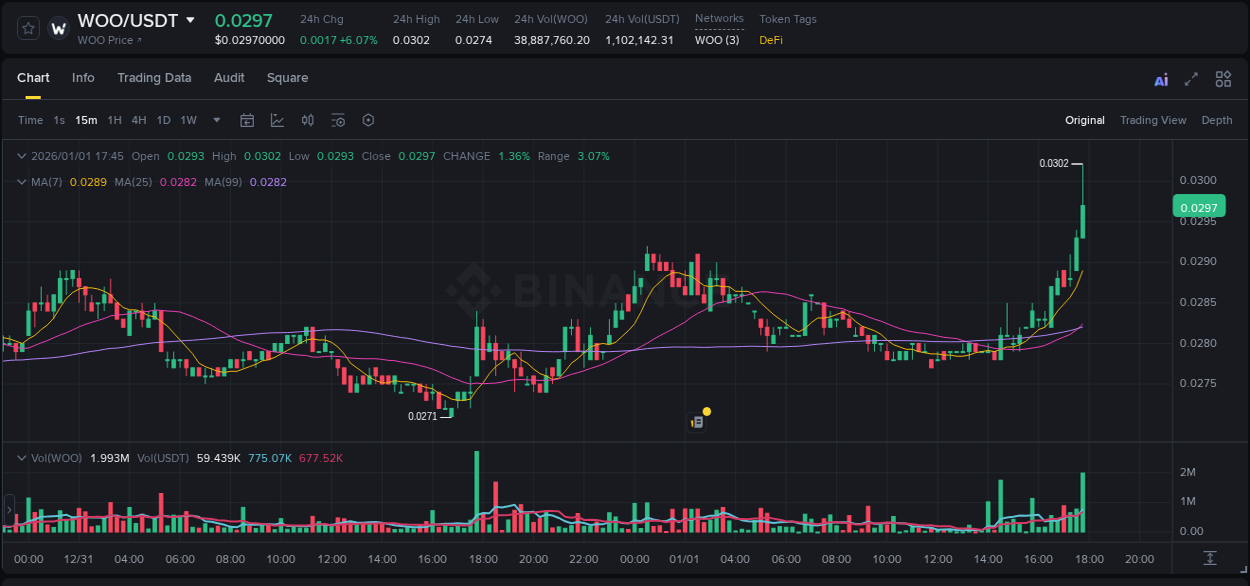Viewport: 1250px width, 586px height.
Task: Toggle the MA(7) moving average indicator
Action: [45, 182]
